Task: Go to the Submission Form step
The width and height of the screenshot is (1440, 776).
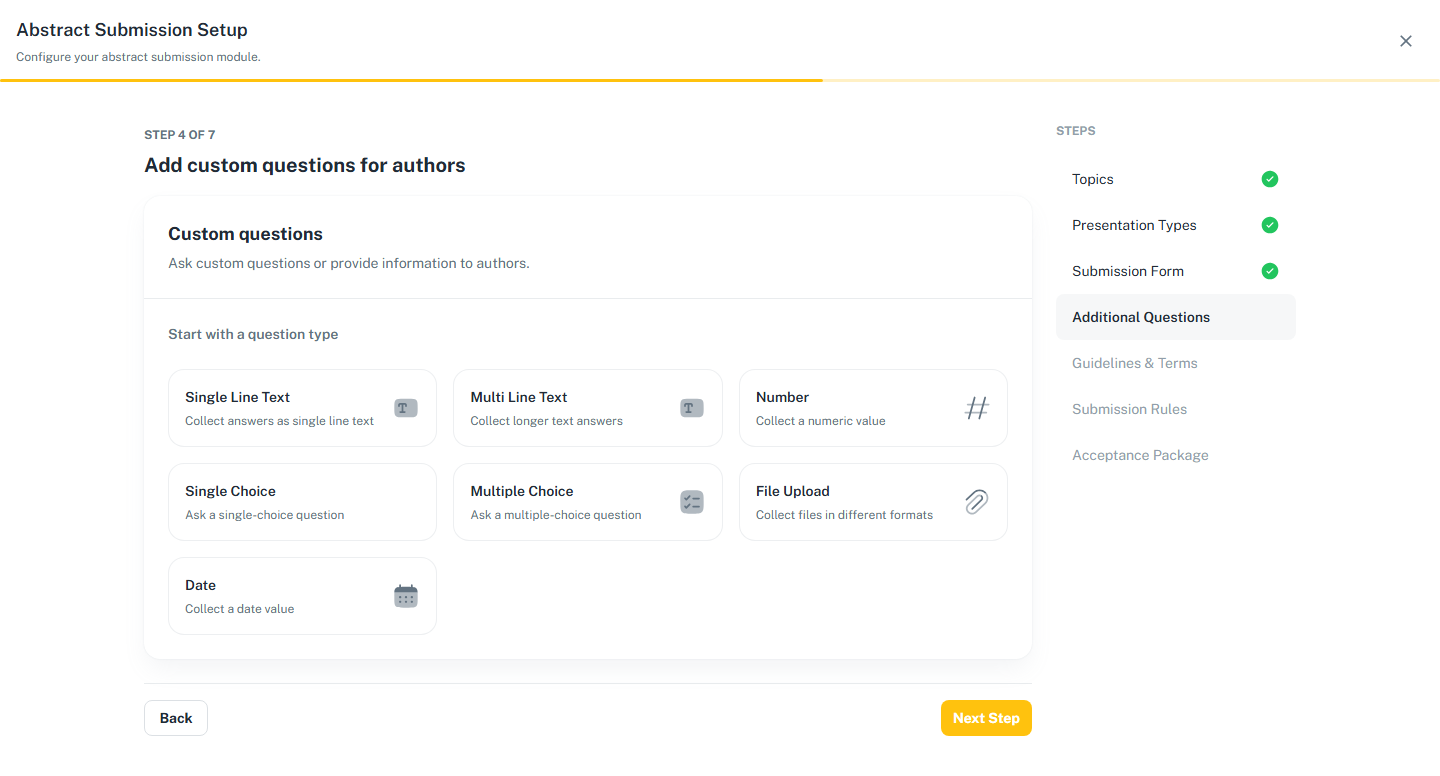Action: 1176,271
